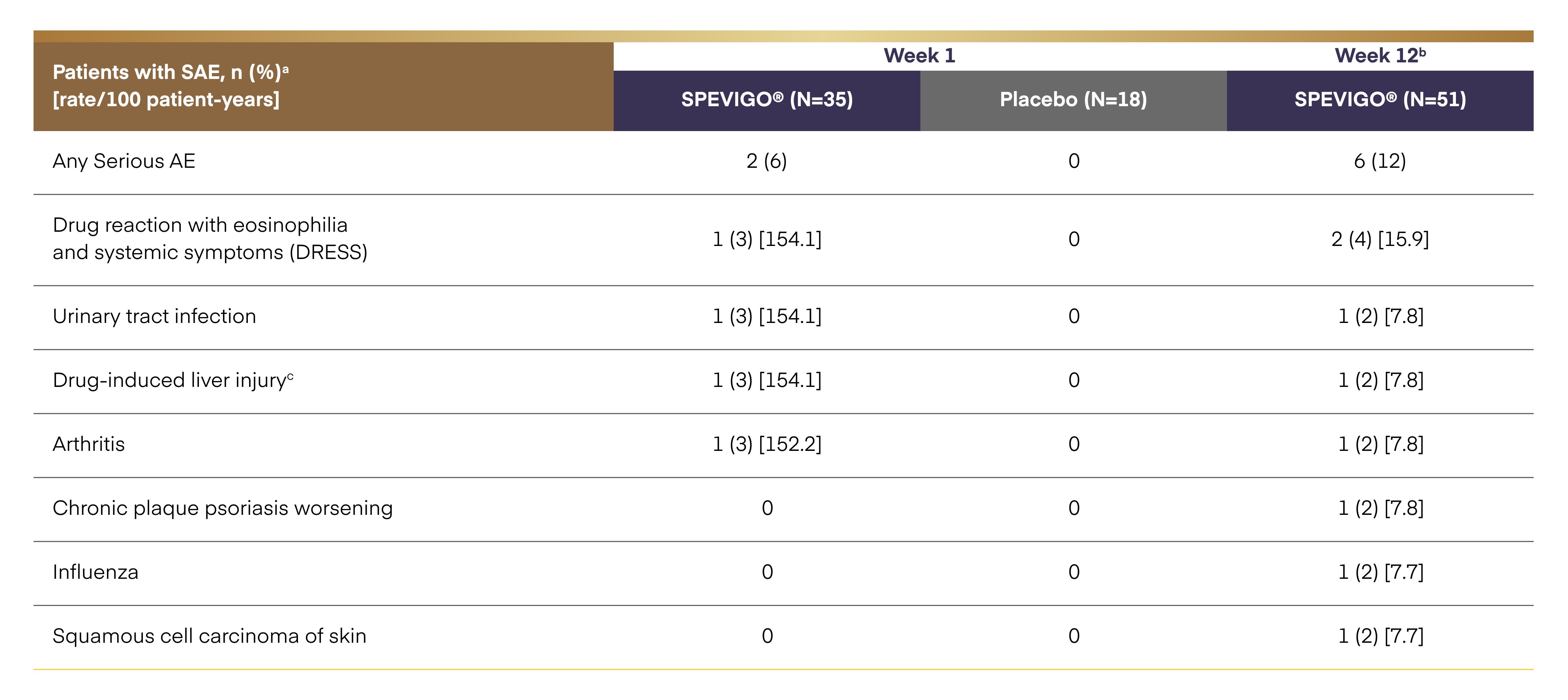This screenshot has width=1568, height=700.
Task: Click the '2 (6)' value for Any Serious AE
Action: [766, 161]
